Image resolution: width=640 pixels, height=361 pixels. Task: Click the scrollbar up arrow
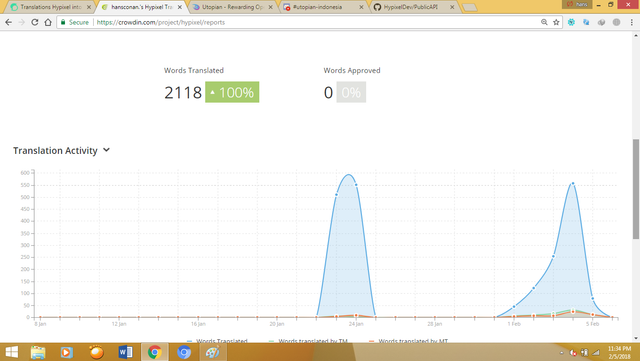point(636,36)
